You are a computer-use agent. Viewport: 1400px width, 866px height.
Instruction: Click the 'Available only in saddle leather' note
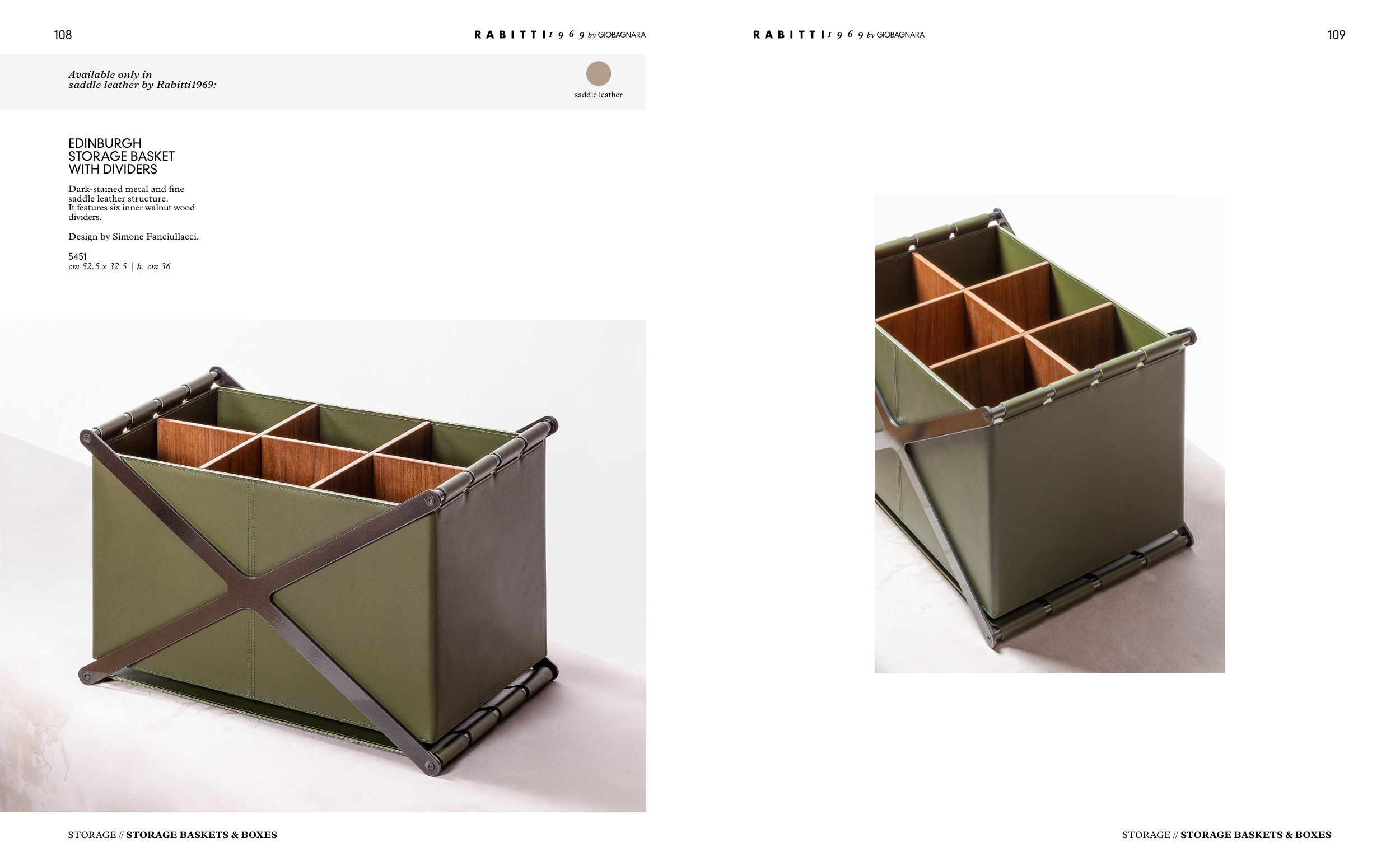point(142,79)
